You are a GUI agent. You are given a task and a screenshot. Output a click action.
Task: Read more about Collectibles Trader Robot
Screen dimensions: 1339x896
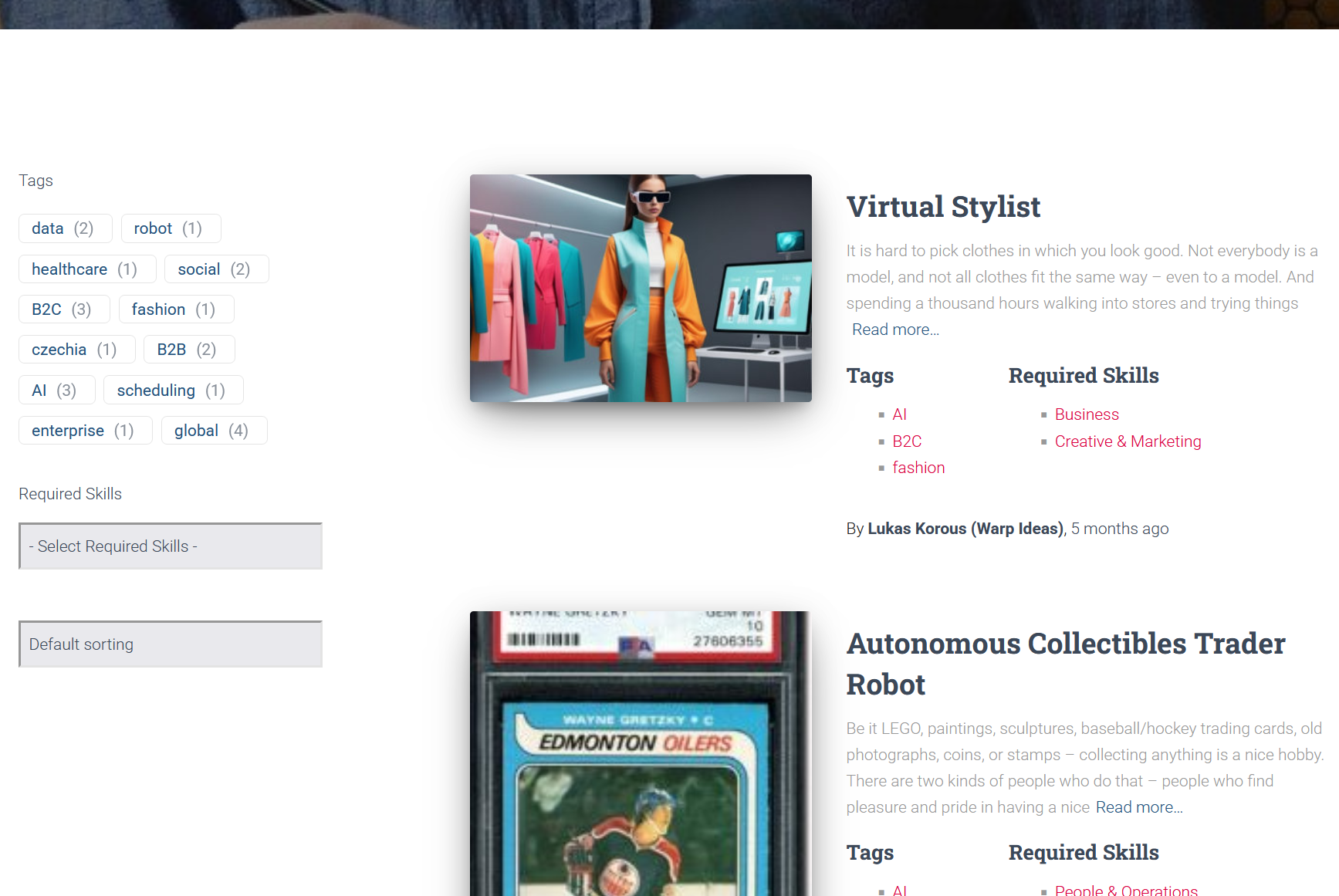click(x=1139, y=807)
